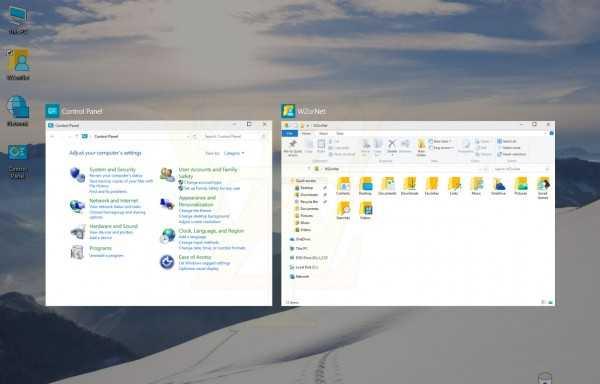Open the WZorNet user folder desktop icon
This screenshot has width=600, height=384.
point(18,63)
